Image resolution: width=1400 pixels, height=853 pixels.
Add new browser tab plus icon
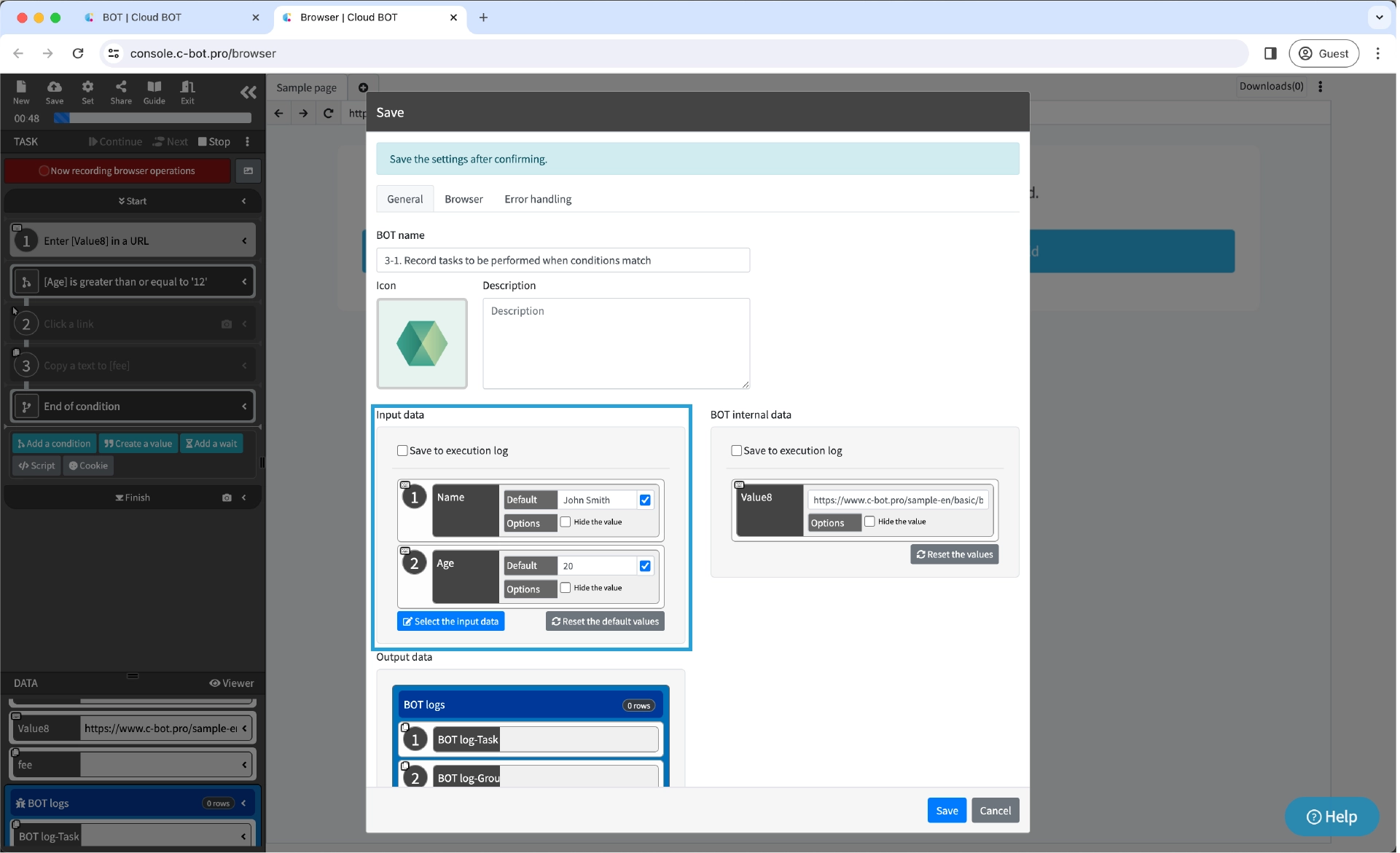click(363, 87)
